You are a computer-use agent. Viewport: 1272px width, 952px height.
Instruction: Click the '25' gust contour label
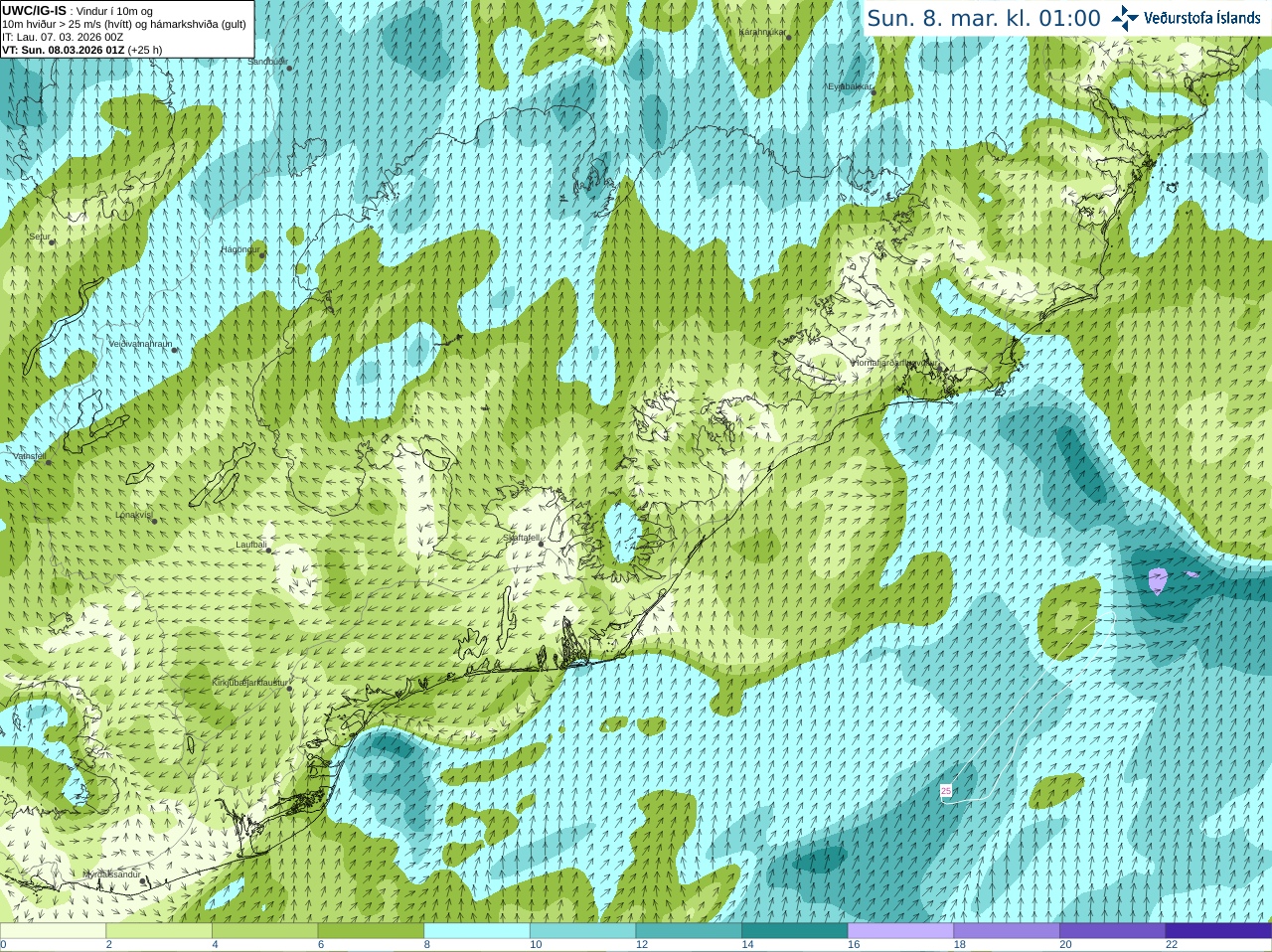click(x=946, y=791)
